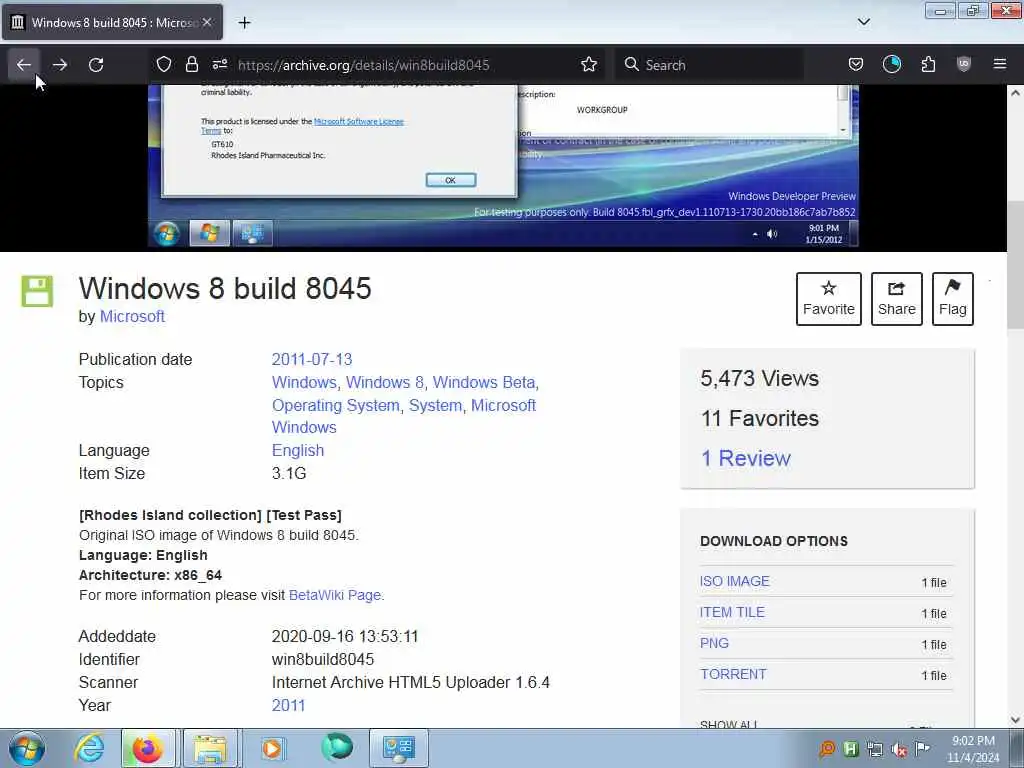This screenshot has height=768, width=1024.
Task: Click the Addeddate value 2020-09-16 13:53:11
Action: pos(345,636)
